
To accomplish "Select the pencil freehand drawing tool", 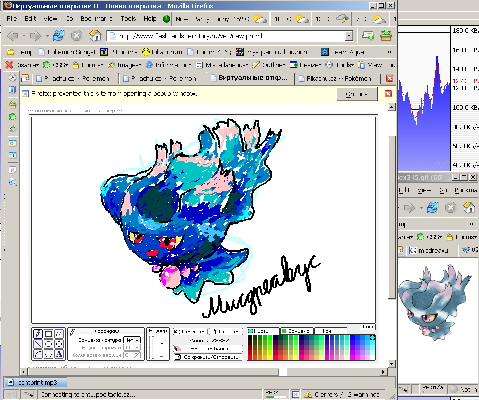I will point(38,334).
